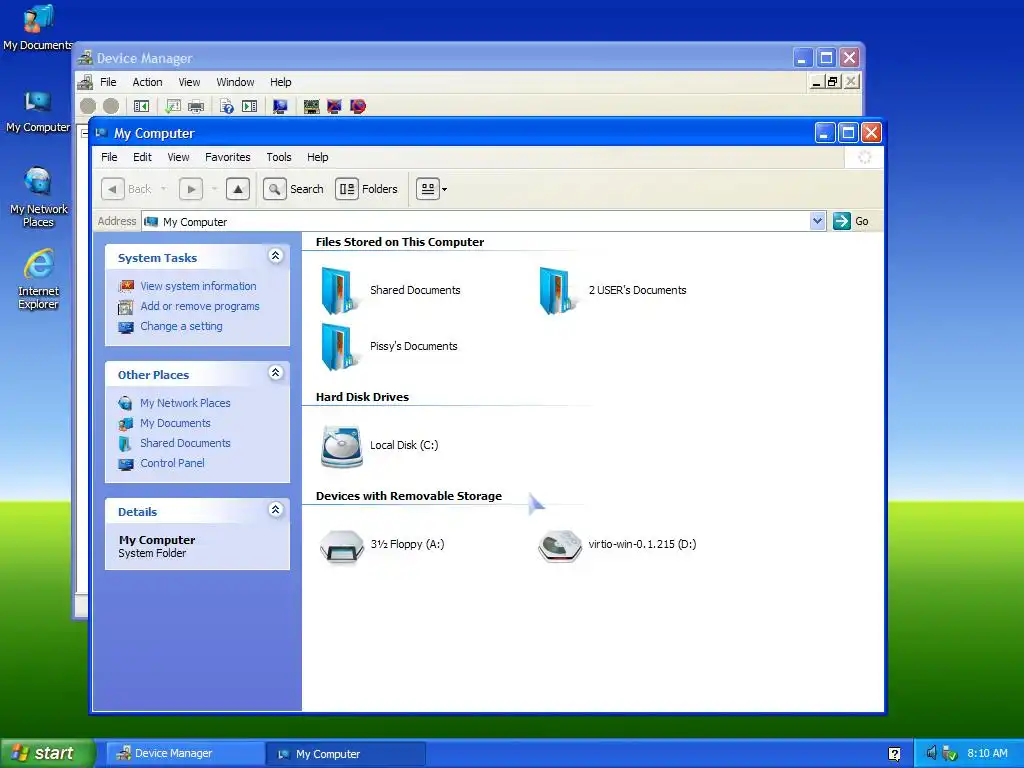This screenshot has width=1024, height=768.
Task: Click the Device Manager title bar icon
Action: 85,58
